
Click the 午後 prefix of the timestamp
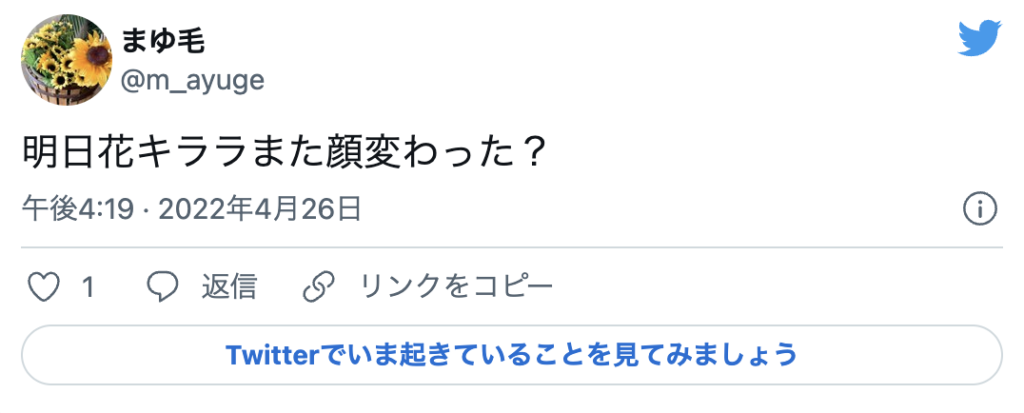(50, 210)
